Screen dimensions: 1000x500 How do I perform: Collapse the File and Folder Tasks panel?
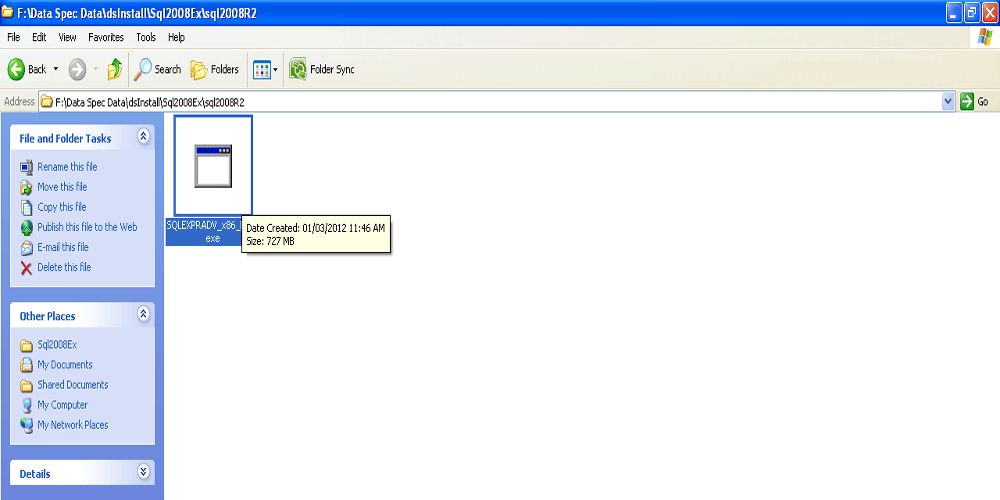(x=143, y=136)
